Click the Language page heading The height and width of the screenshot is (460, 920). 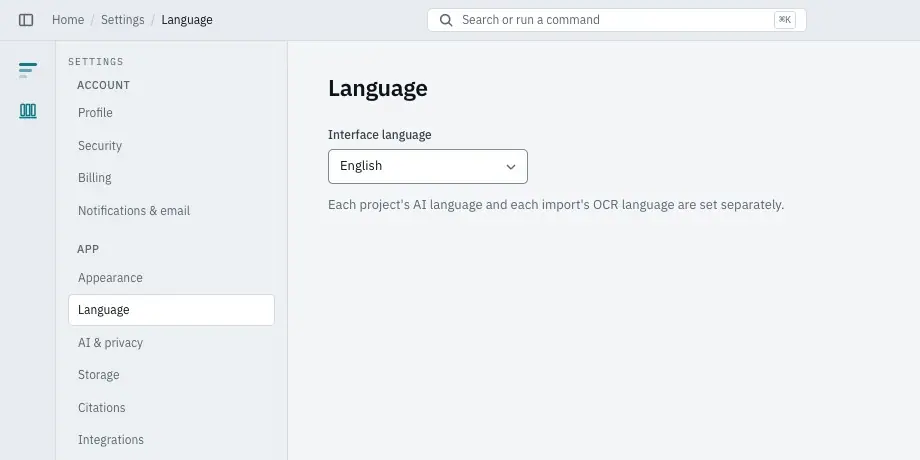pyautogui.click(x=378, y=89)
